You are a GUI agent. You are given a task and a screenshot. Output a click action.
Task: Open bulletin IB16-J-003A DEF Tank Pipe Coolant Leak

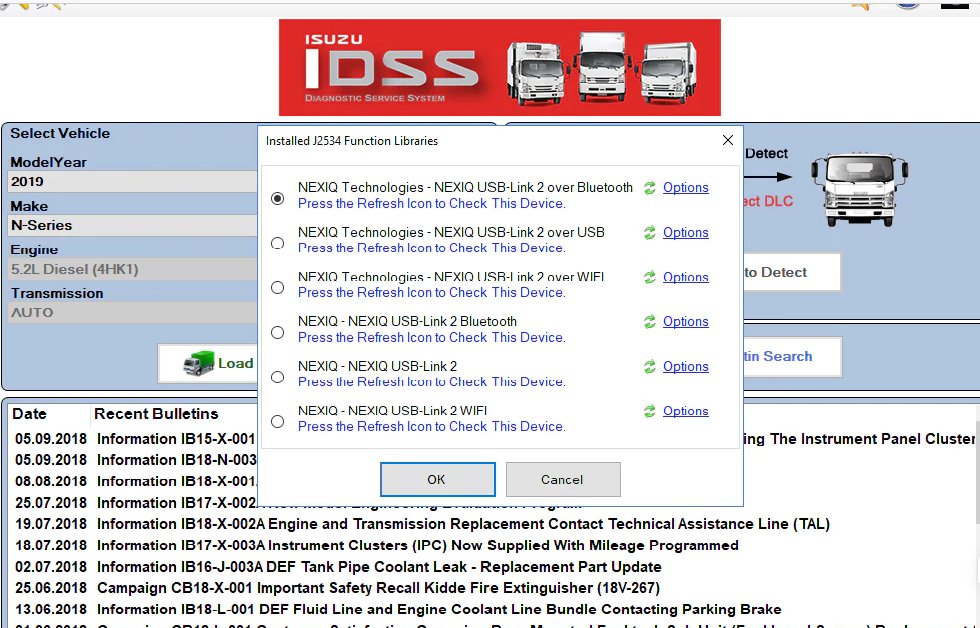338,567
